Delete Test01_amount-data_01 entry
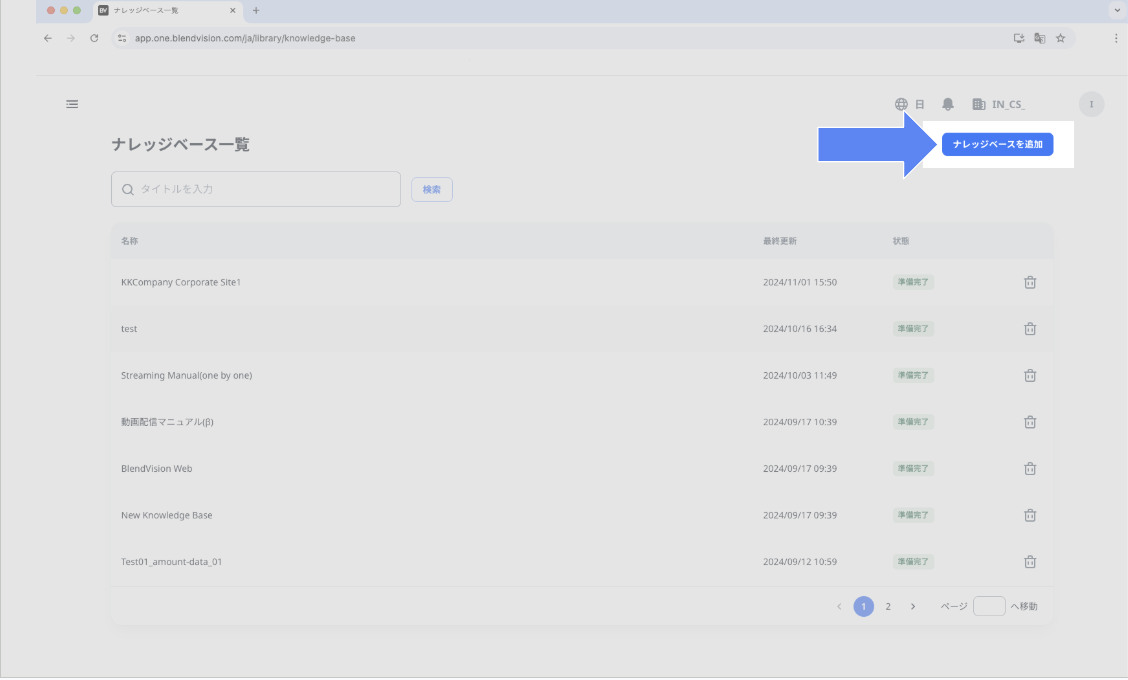 1030,562
